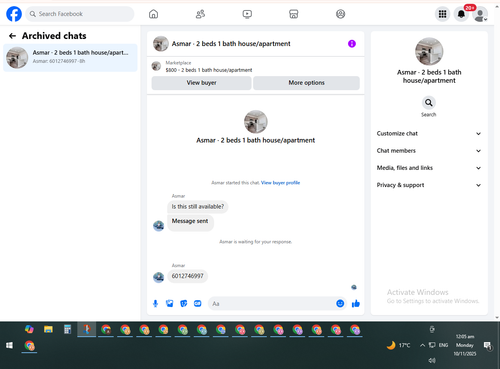
Task: Select the Asmar archived chat row
Action: tap(70, 57)
